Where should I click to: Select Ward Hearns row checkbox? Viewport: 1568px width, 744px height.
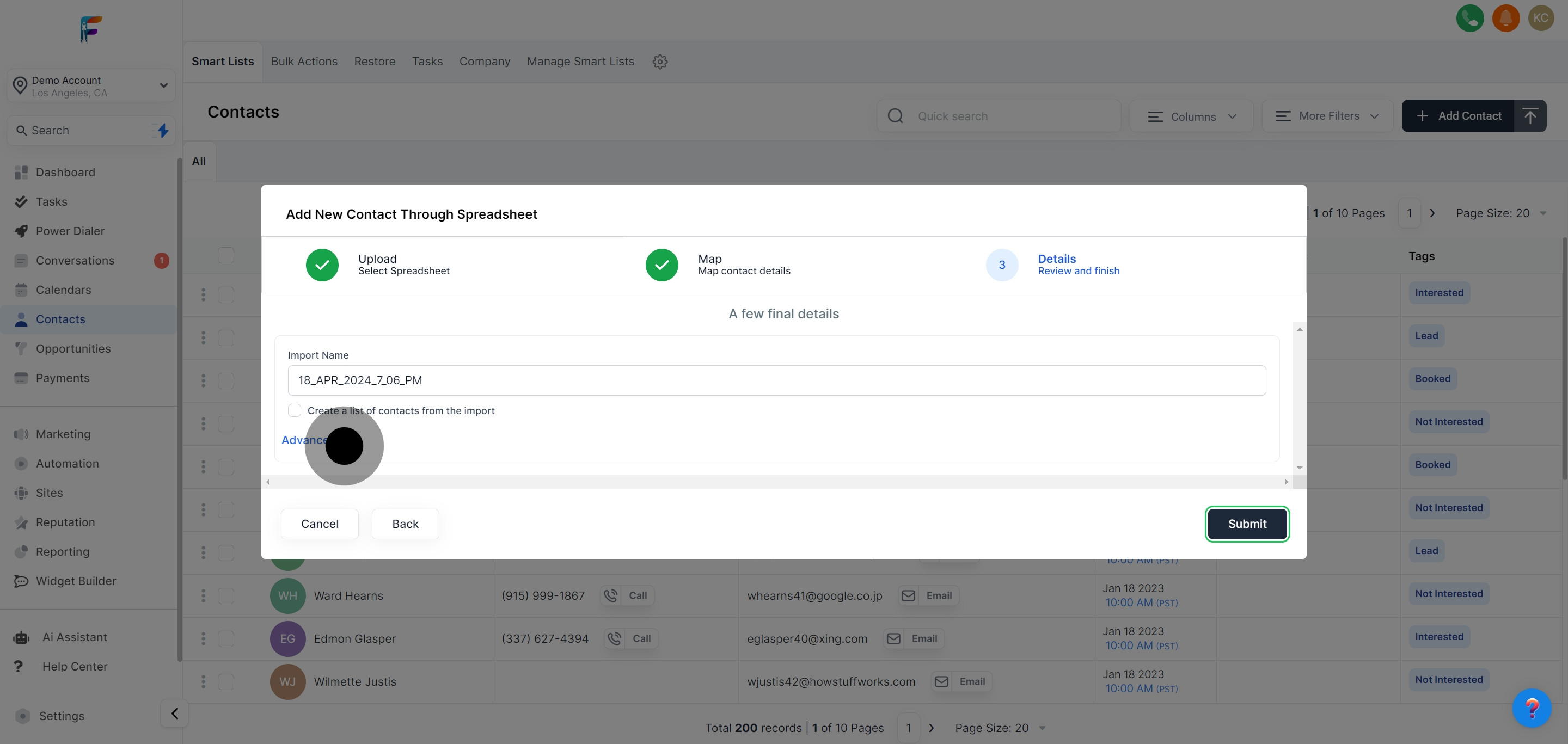tap(226, 595)
